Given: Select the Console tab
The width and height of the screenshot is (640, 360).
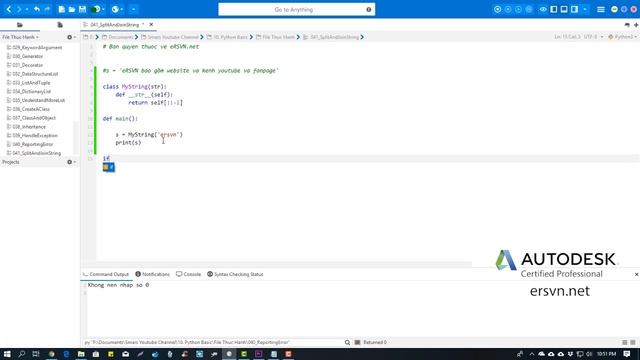Looking at the screenshot, I should (189, 274).
